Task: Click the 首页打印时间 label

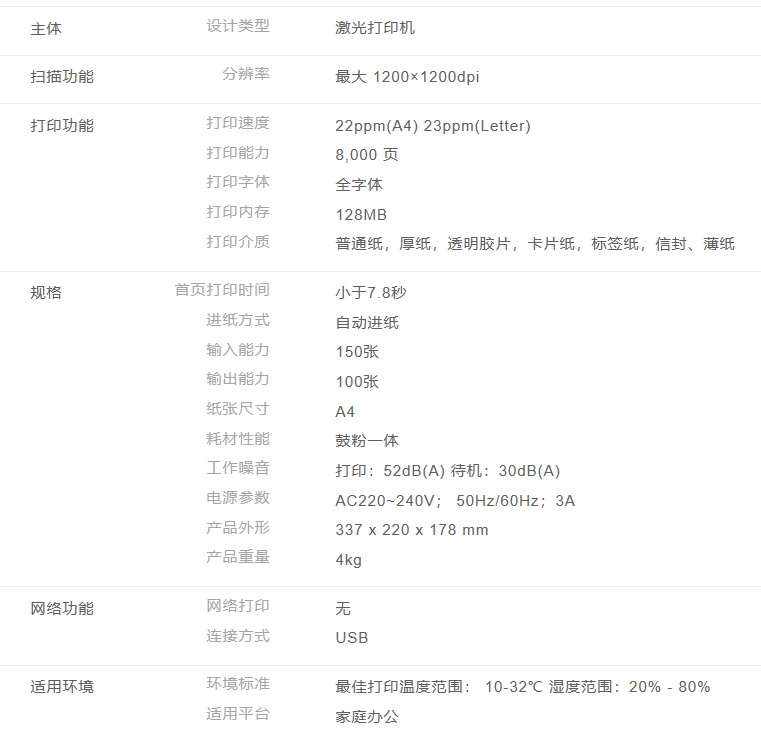Action: pyautogui.click(x=222, y=290)
